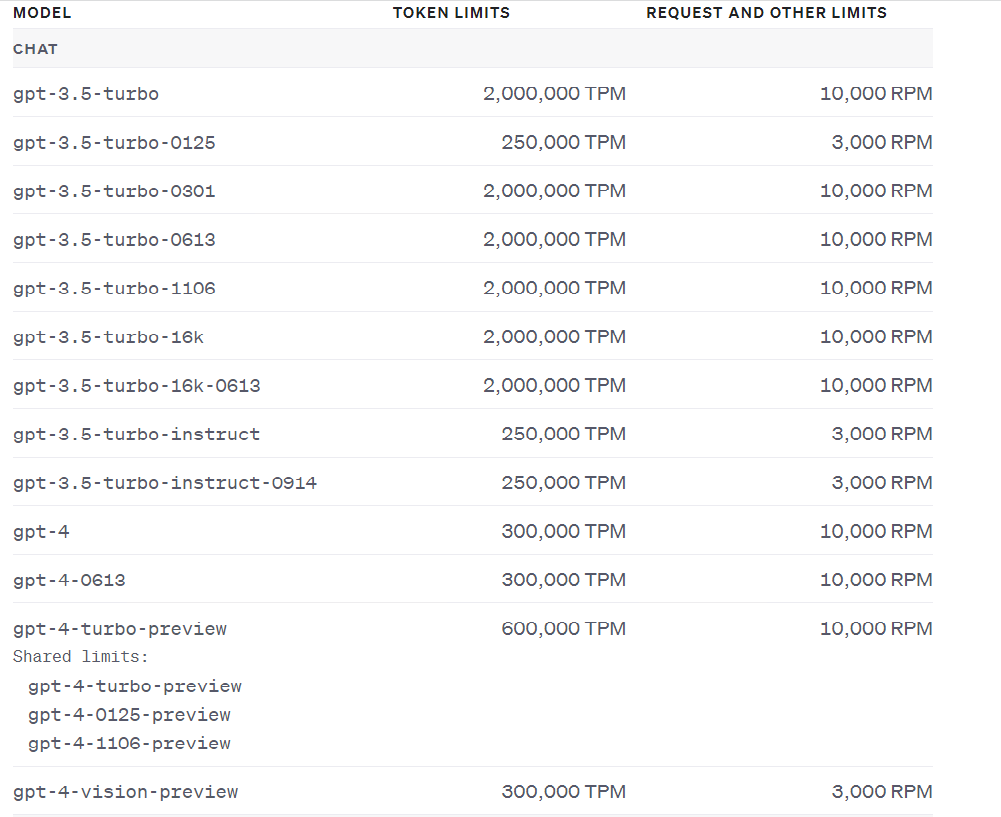Click the 600,000 TPM token limit value
1001x817 pixels.
pos(564,628)
